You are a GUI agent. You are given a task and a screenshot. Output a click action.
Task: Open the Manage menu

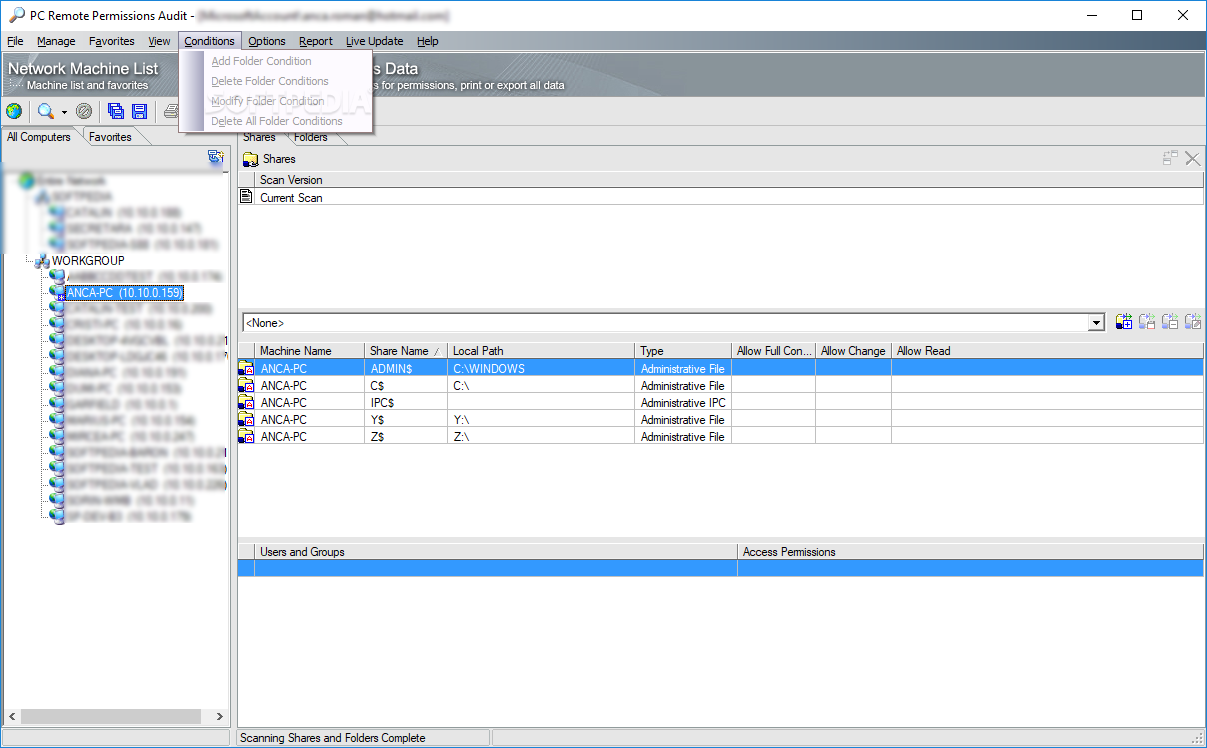(x=56, y=41)
